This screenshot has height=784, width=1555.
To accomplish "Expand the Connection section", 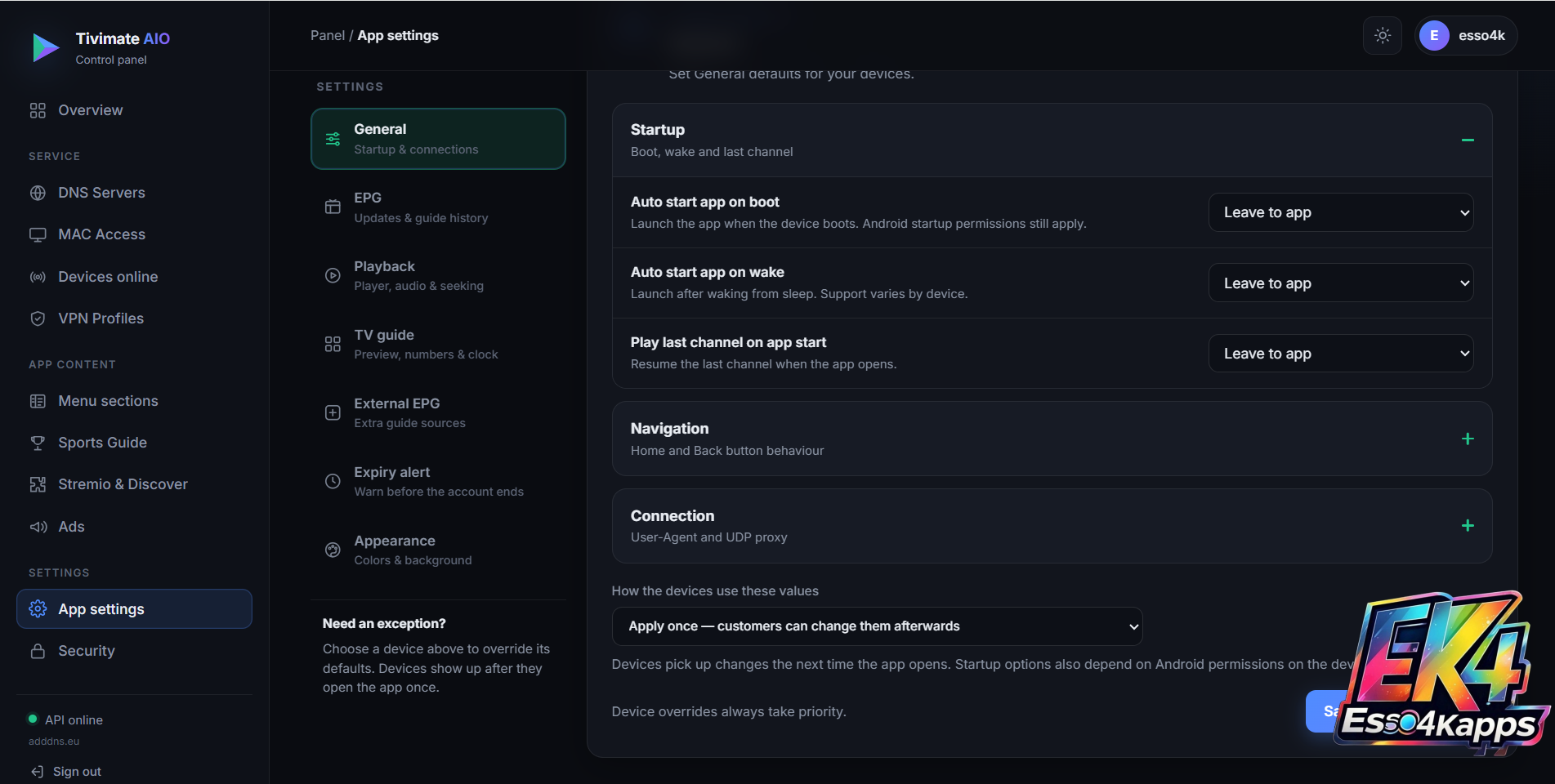I will (x=1468, y=525).
